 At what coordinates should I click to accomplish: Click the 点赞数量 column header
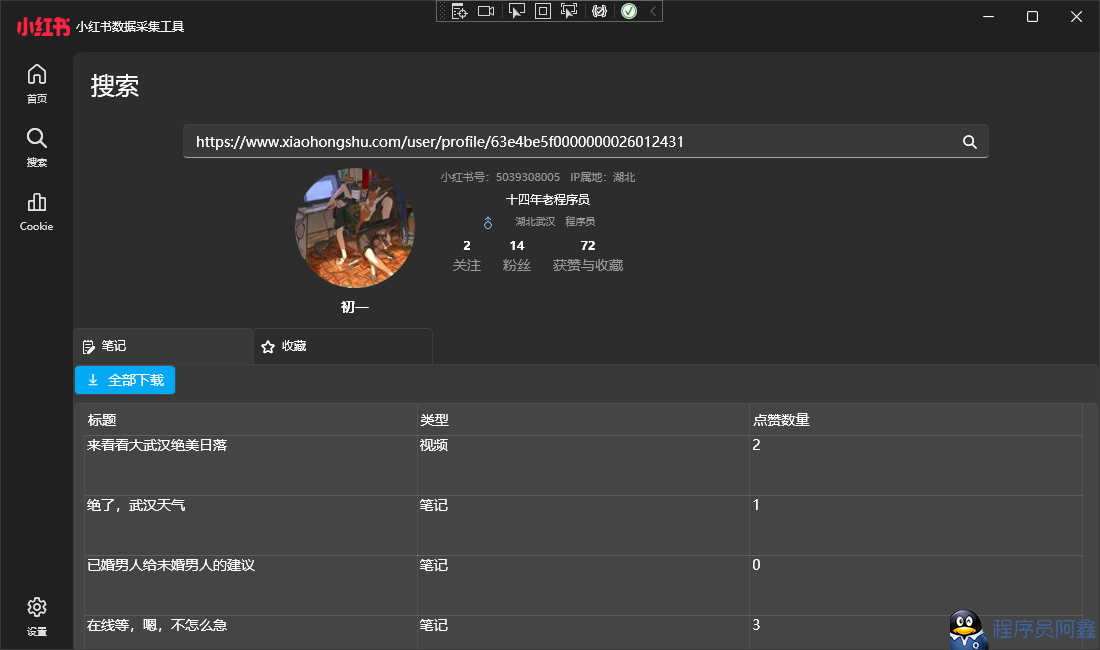(x=915, y=420)
